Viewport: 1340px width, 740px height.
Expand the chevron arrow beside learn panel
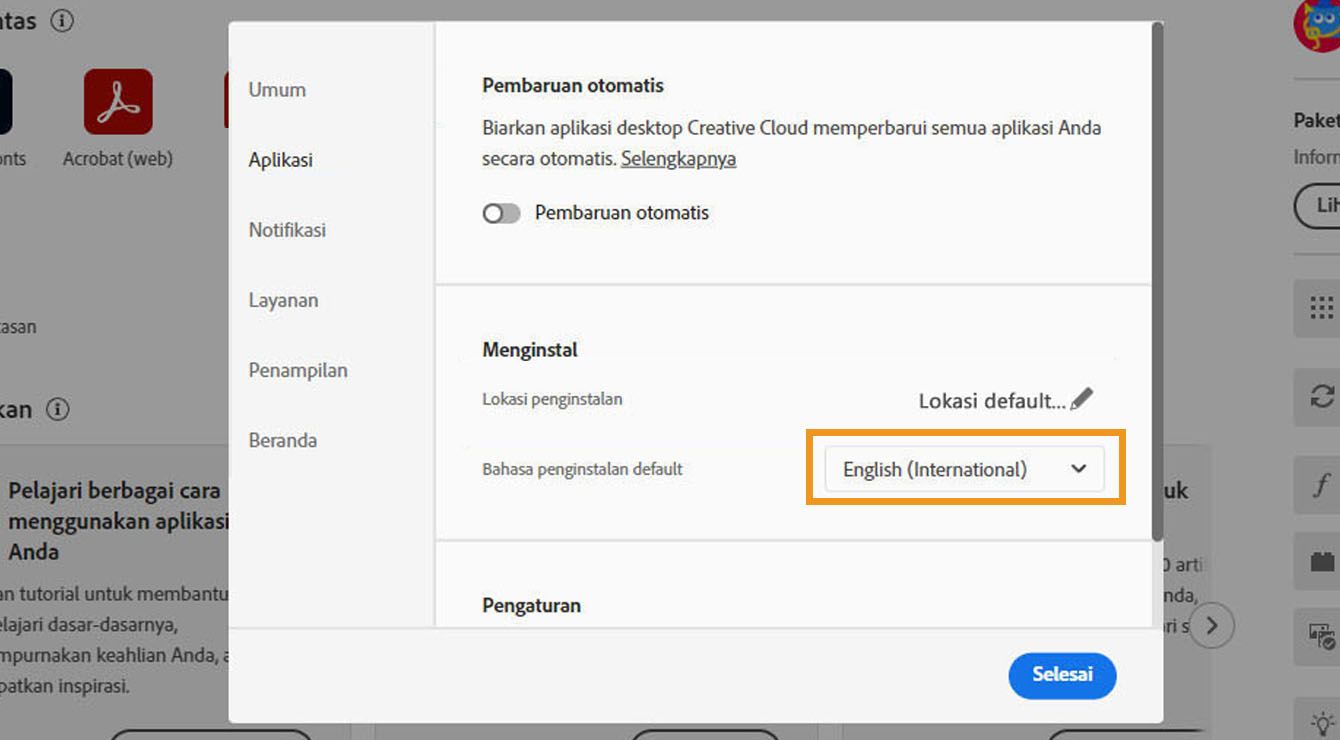click(x=1211, y=625)
